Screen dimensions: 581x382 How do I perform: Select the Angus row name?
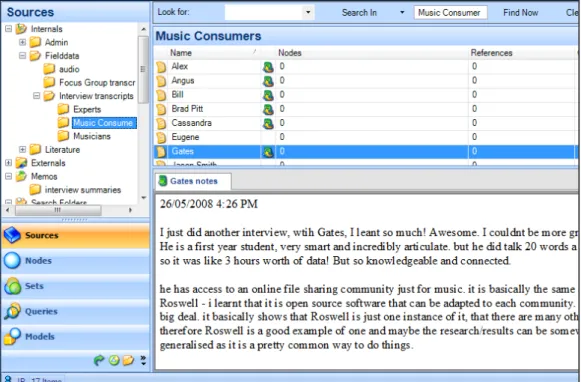(x=183, y=80)
